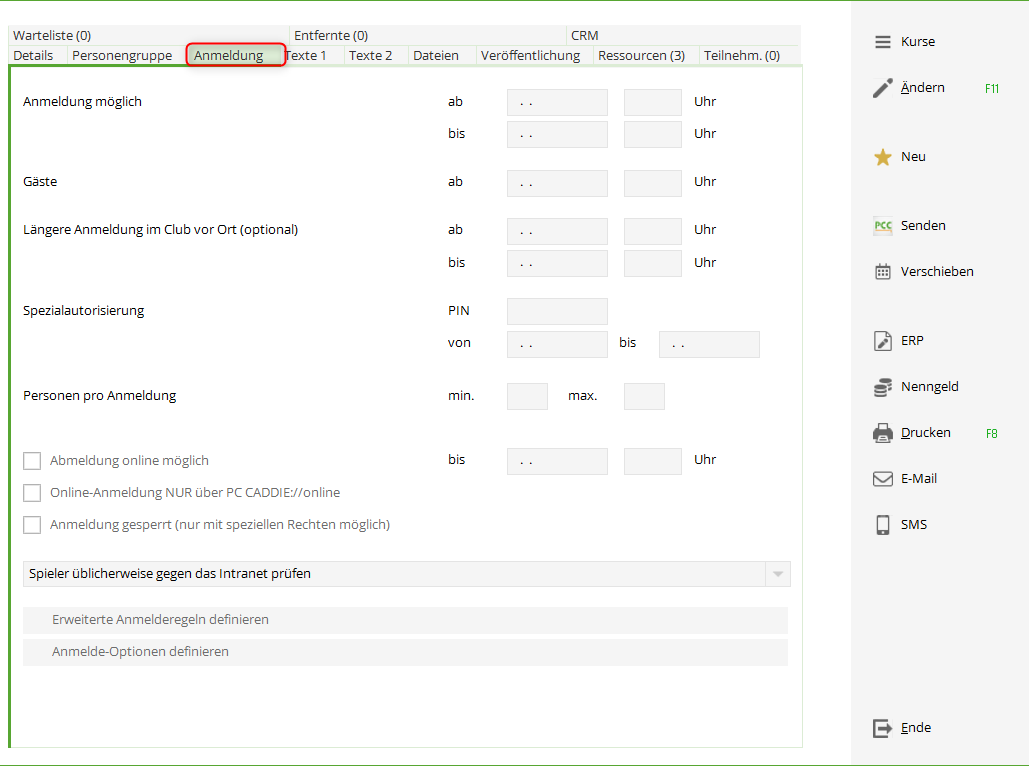This screenshot has height=766, width=1029.
Task: Send message via E-Mail envelope icon
Action: (x=882, y=479)
